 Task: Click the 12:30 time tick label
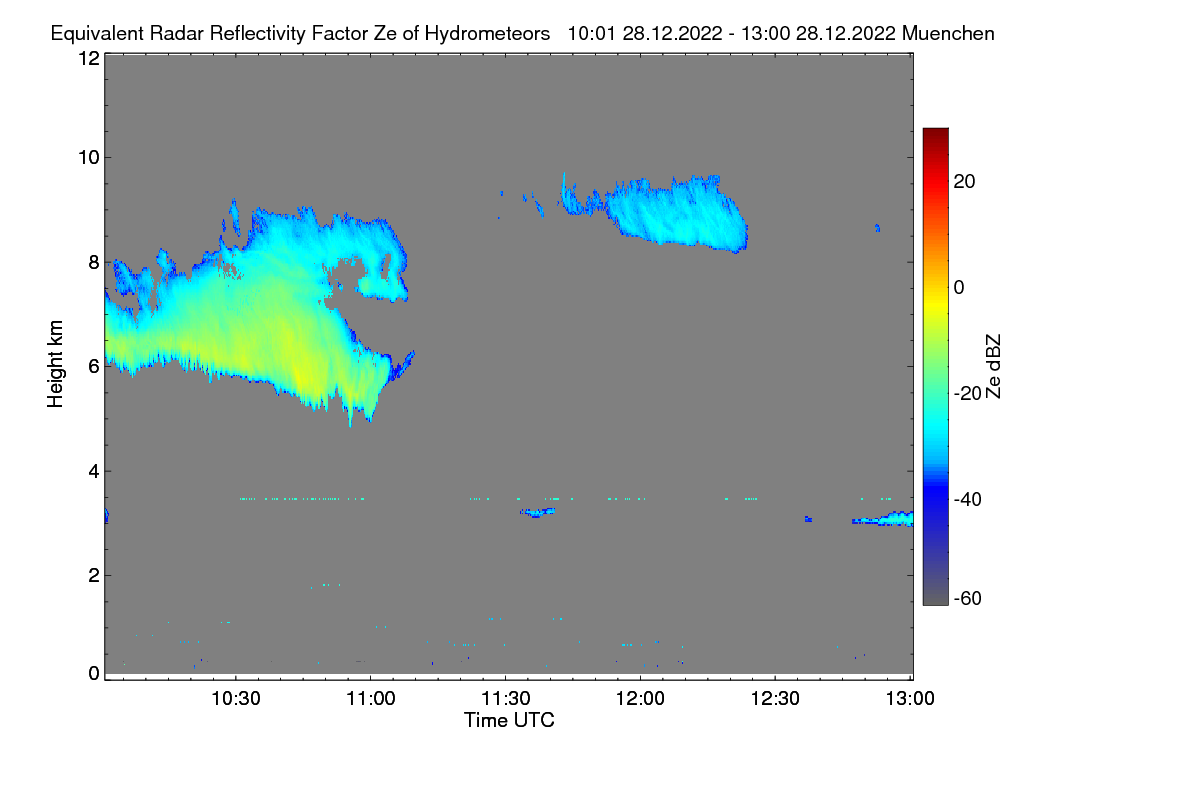[x=775, y=699]
